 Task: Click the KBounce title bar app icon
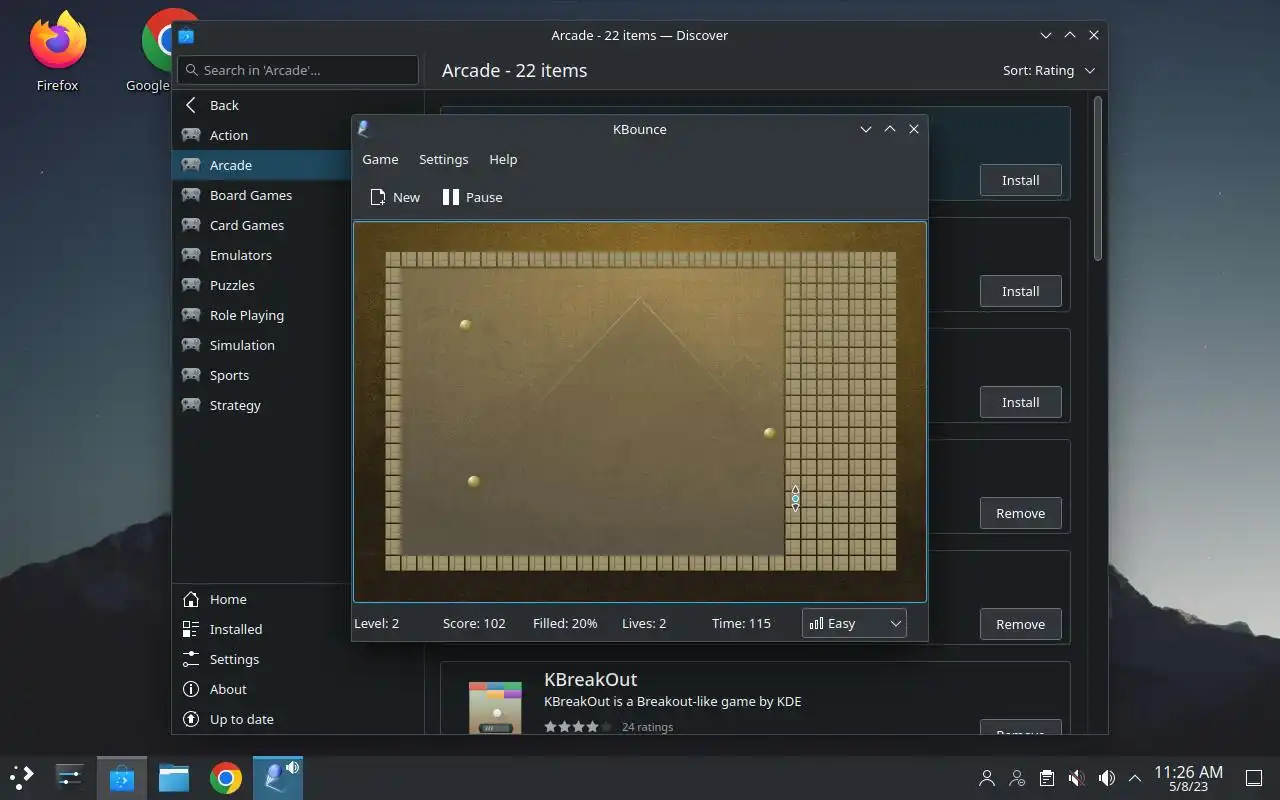[x=365, y=129]
